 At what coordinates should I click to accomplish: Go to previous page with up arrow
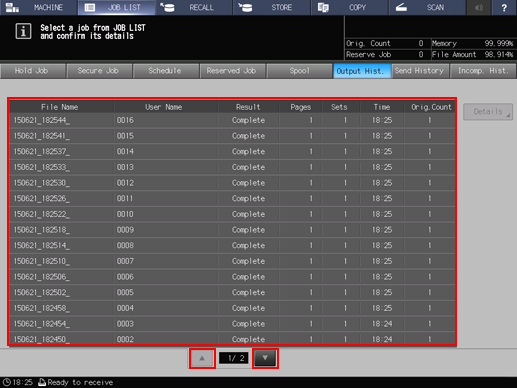pos(202,358)
